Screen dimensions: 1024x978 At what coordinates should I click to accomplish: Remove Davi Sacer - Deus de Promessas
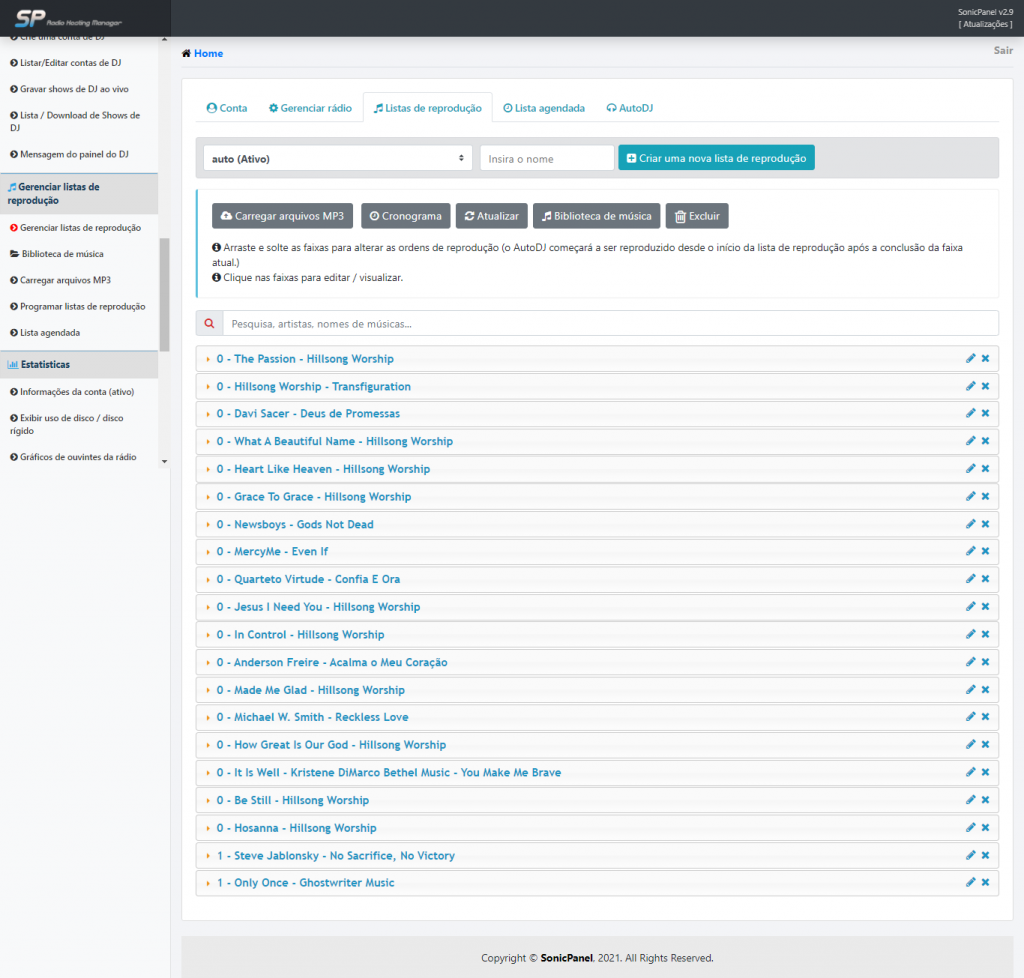(985, 413)
